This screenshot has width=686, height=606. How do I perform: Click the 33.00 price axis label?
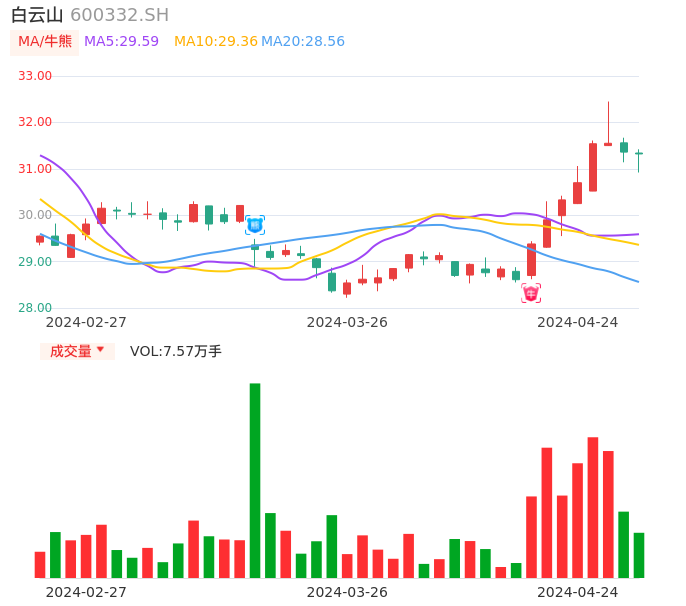tap(35, 76)
